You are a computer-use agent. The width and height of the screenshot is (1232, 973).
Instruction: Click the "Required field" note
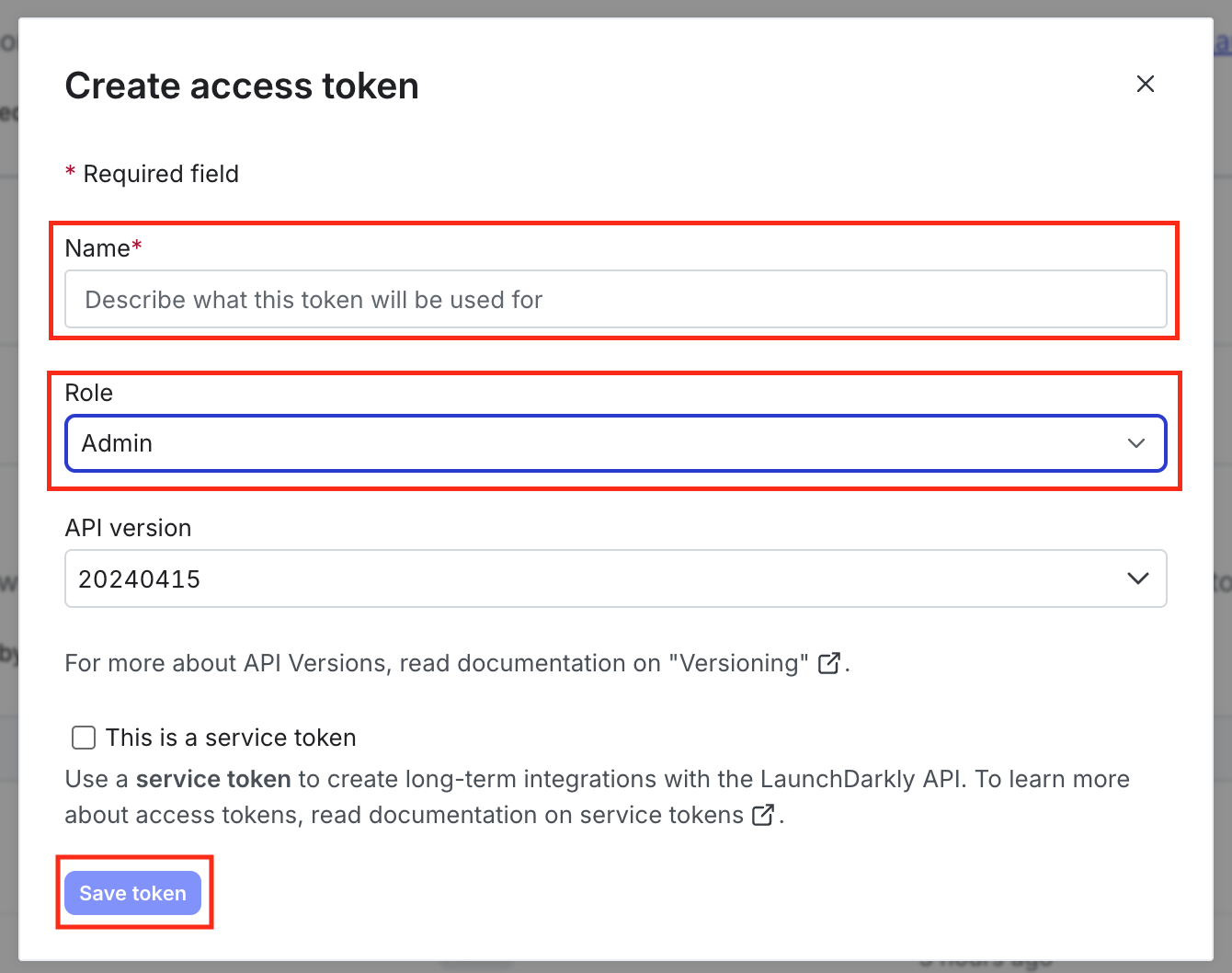(161, 174)
